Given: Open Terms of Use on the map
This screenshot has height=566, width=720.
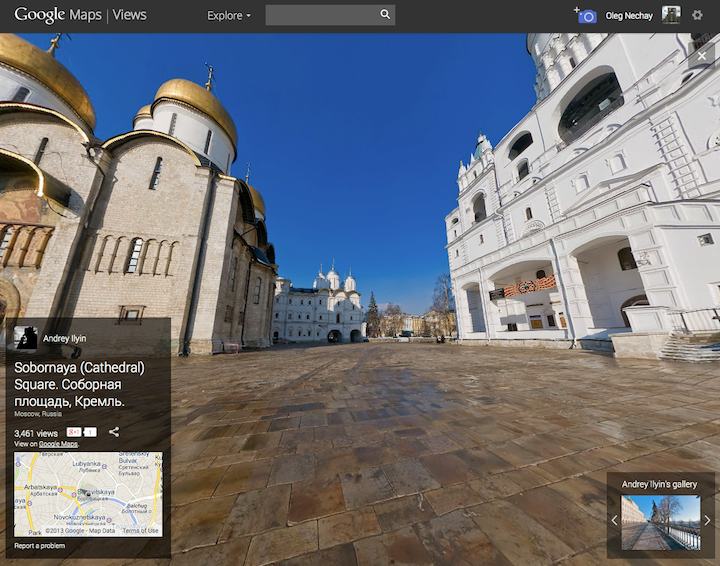Looking at the screenshot, I should (140, 531).
